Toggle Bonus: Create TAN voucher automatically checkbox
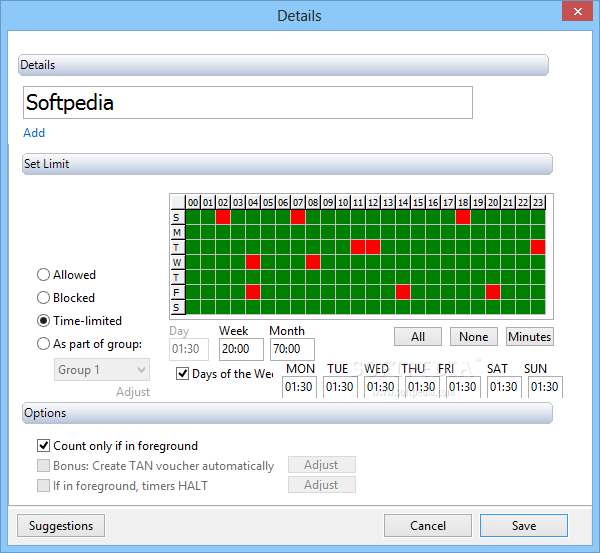 [43, 466]
